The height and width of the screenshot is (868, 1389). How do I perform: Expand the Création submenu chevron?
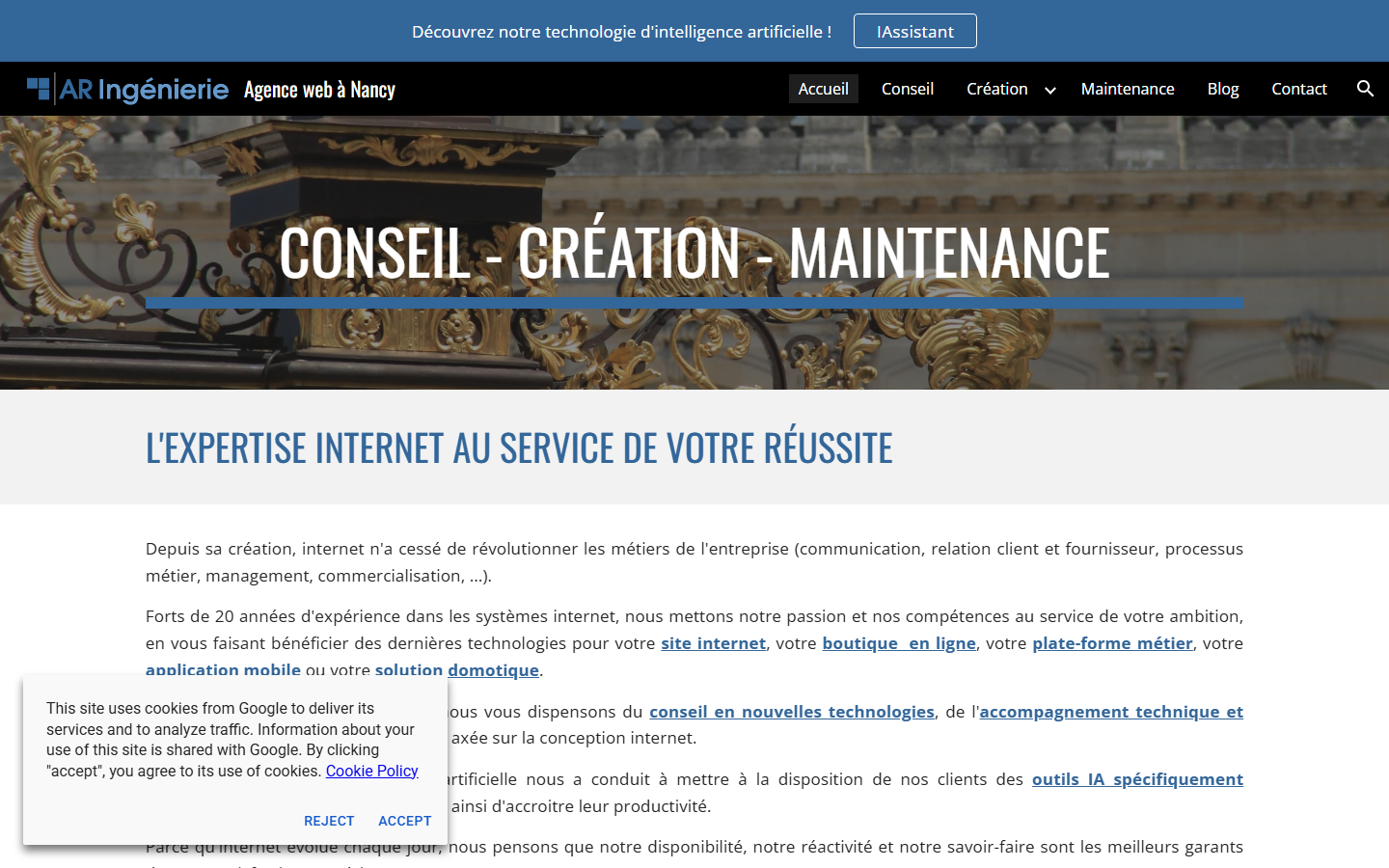[x=1049, y=90]
